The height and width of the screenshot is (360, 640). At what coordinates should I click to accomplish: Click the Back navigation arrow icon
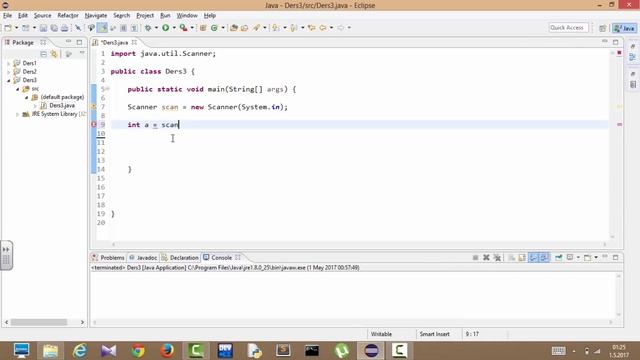pos(323,28)
